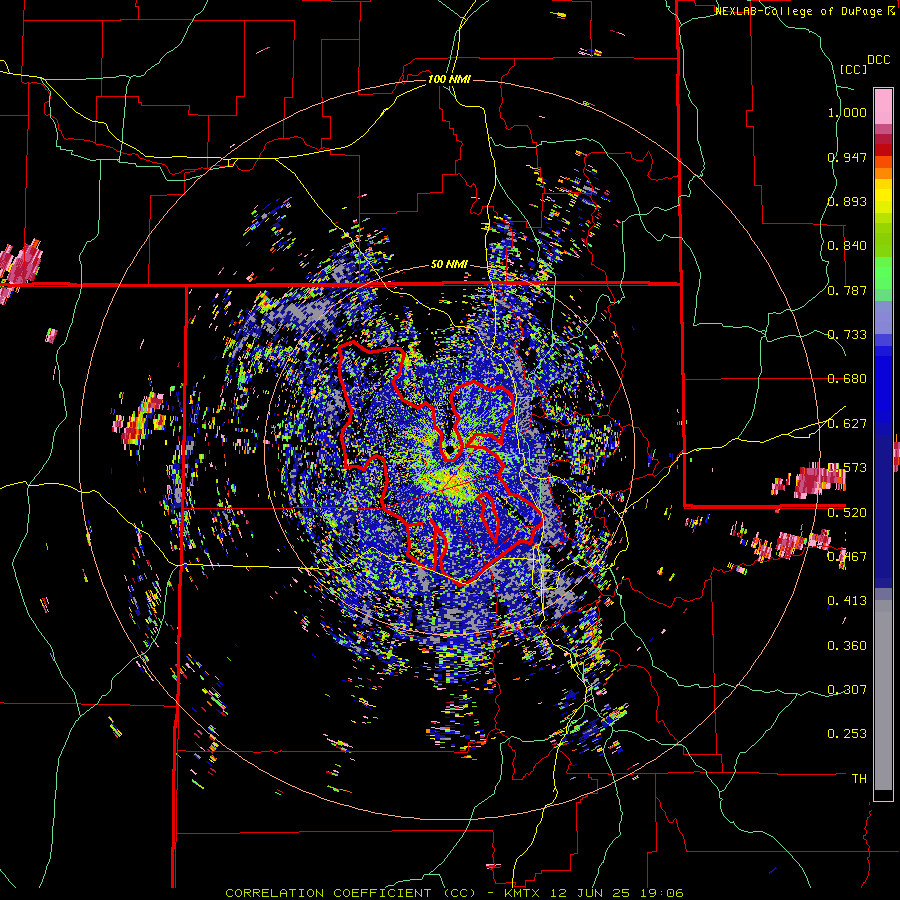This screenshot has width=900, height=900.
Task: Click the 0.947 scale value
Action: coord(847,157)
